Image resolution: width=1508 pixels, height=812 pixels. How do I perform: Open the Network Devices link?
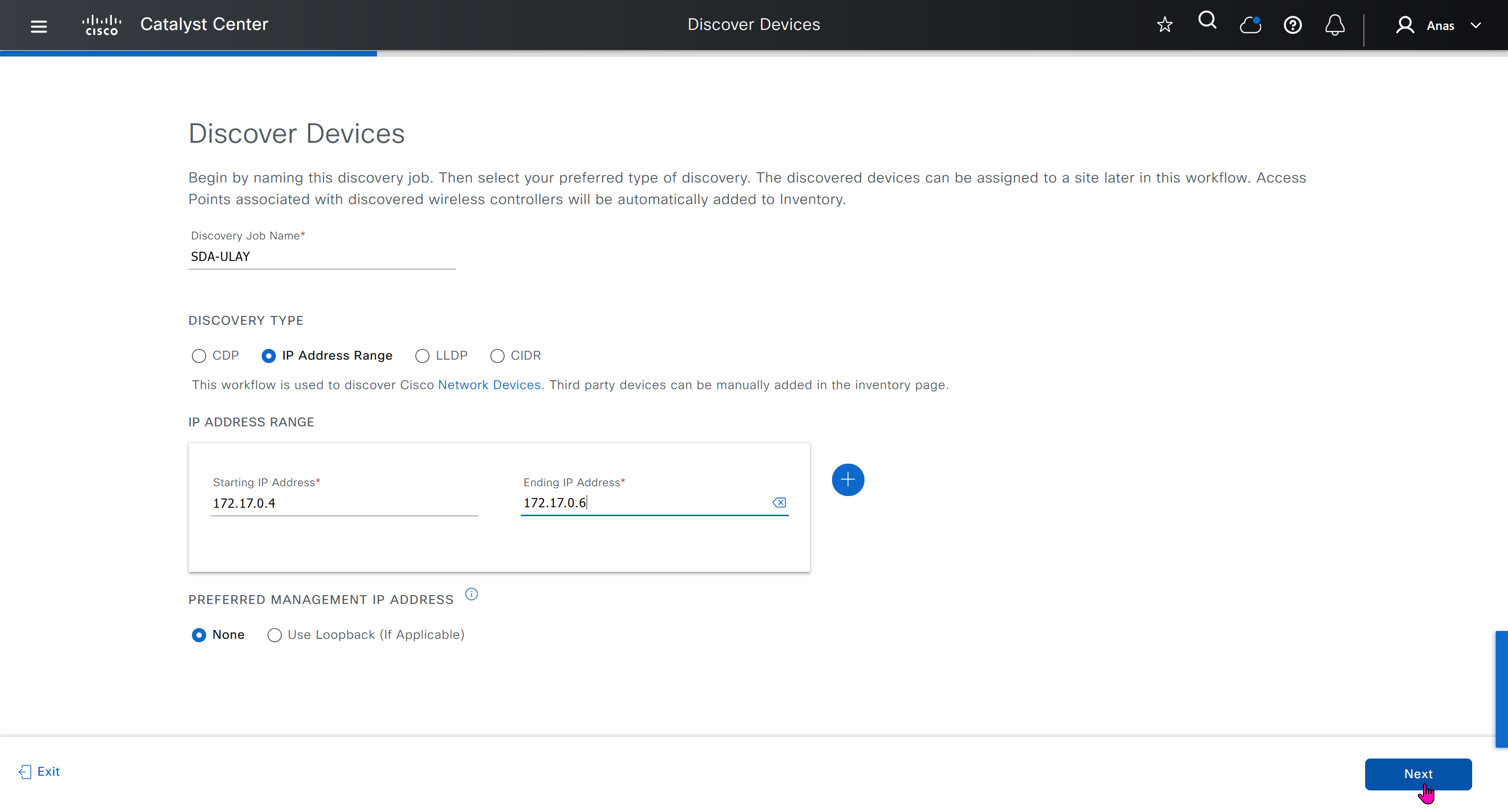click(x=489, y=385)
